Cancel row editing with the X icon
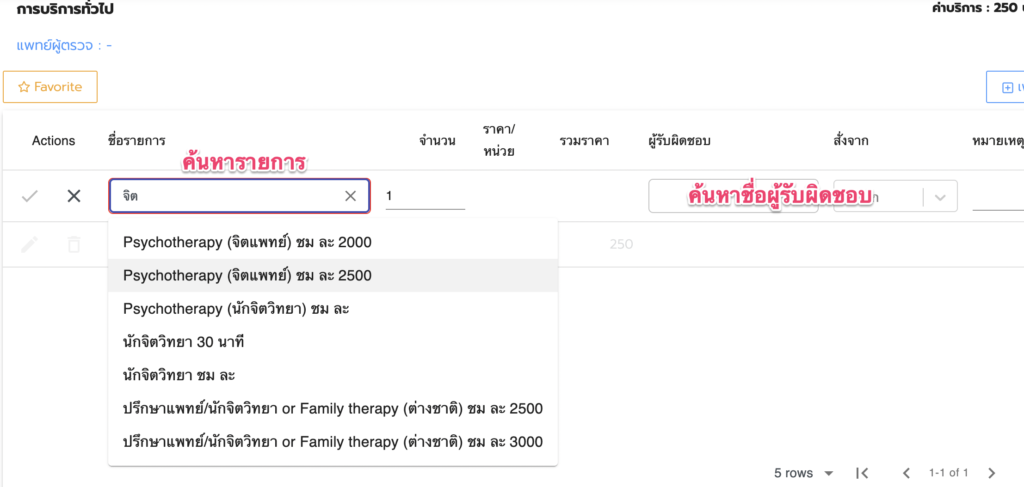This screenshot has width=1024, height=487. click(74, 196)
